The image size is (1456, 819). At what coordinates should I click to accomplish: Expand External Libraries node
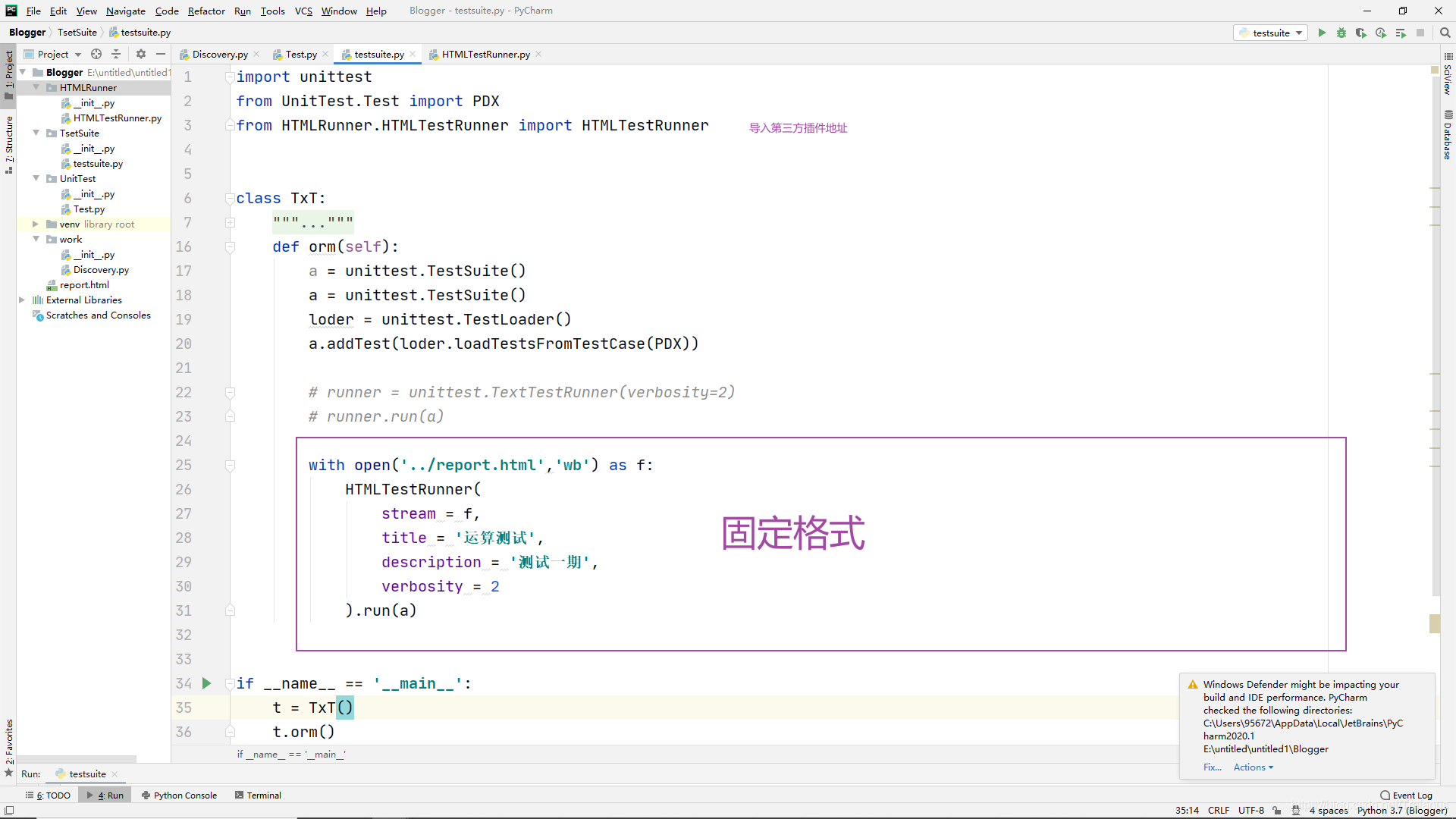[22, 300]
